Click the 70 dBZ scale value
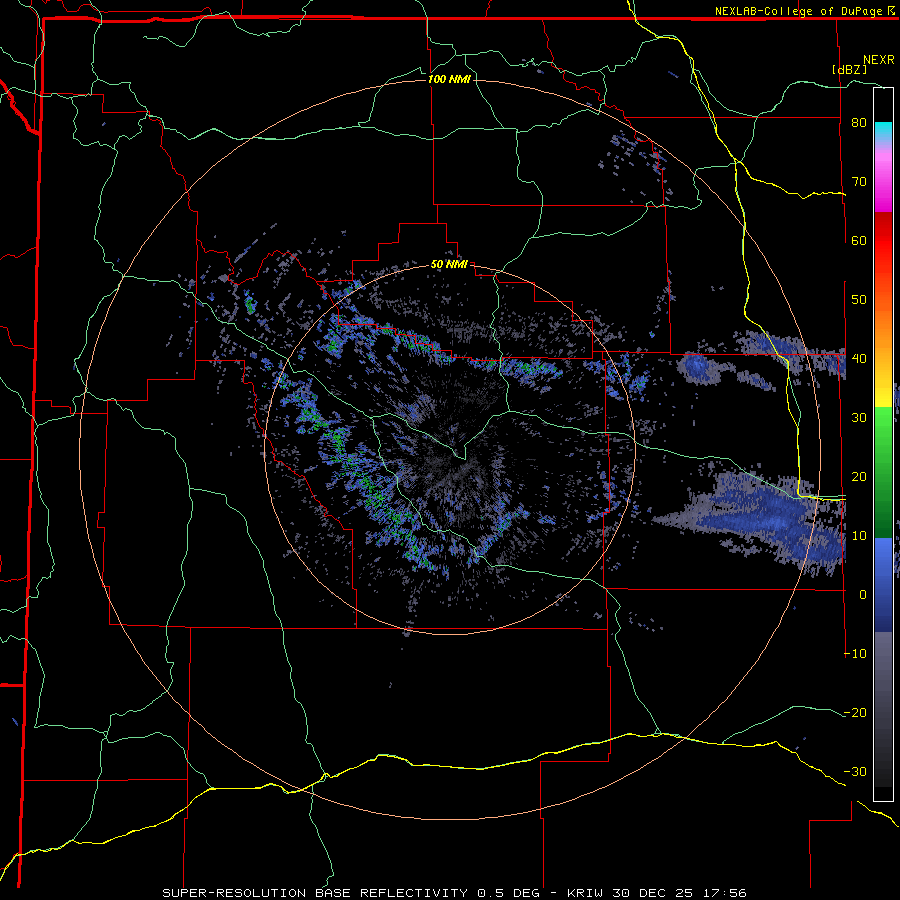 [859, 182]
